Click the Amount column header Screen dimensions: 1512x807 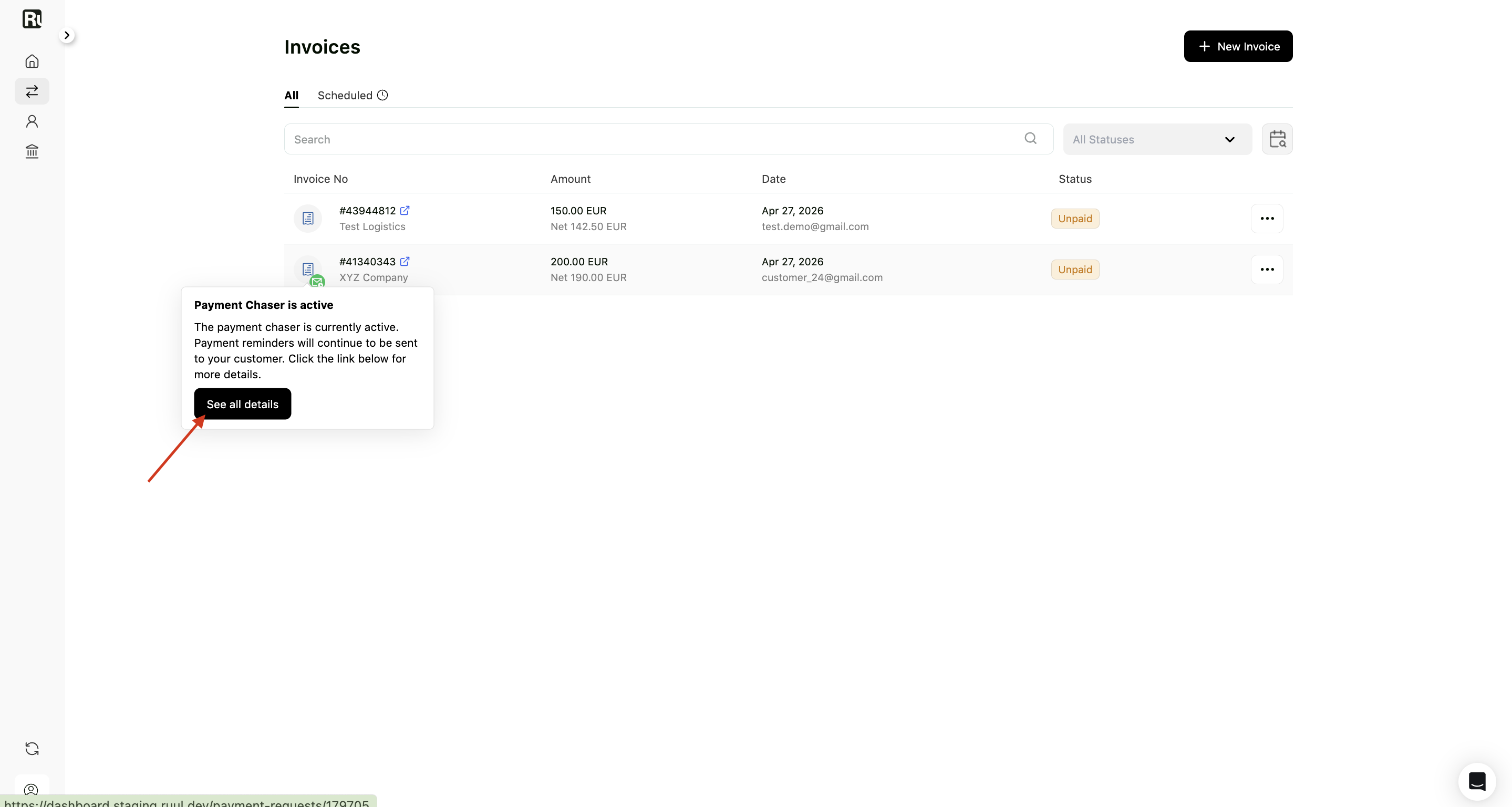pos(571,179)
